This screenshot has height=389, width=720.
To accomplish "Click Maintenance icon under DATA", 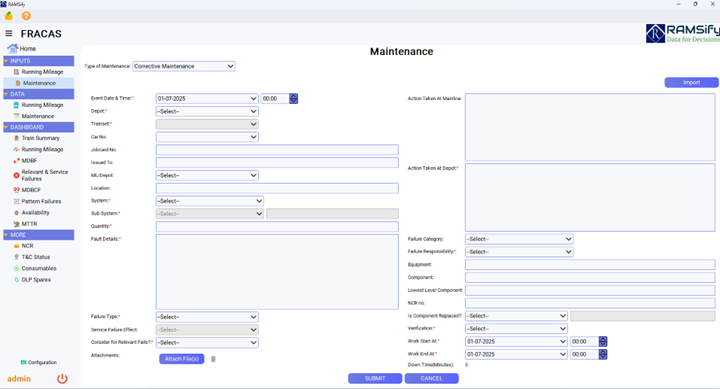I will click(17, 116).
